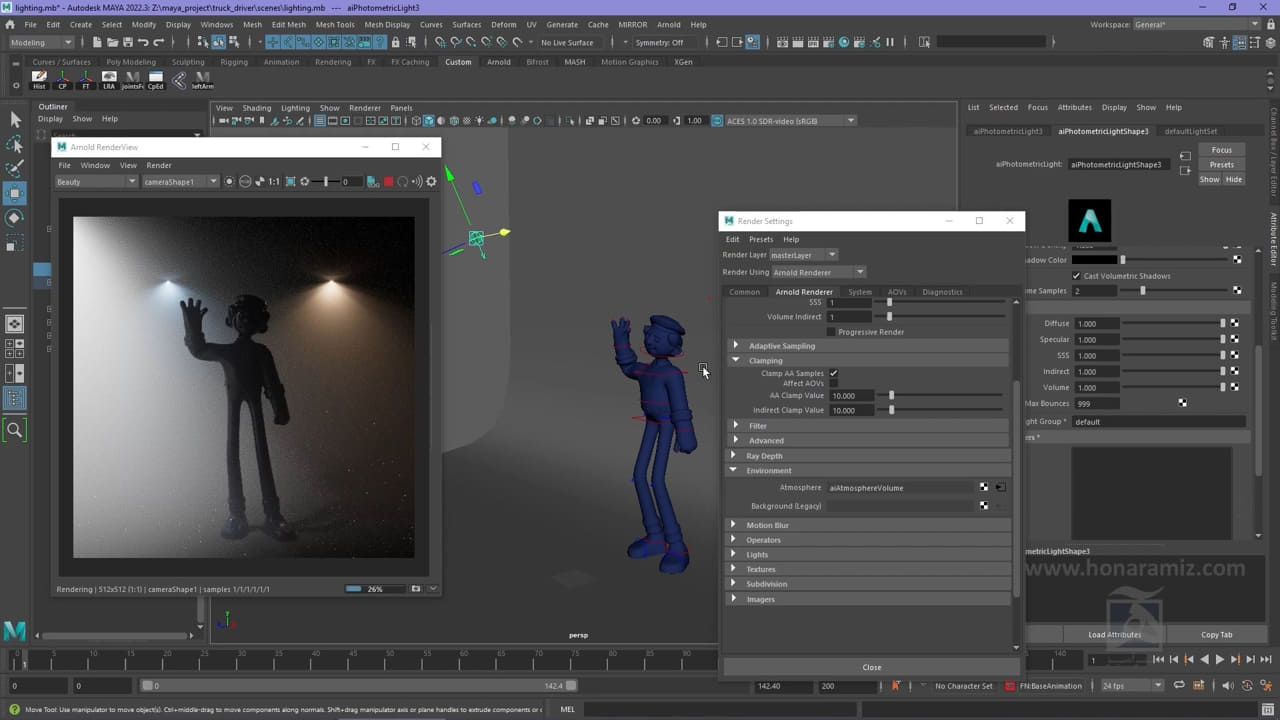Click the Lasso select tool

[x=15, y=144]
